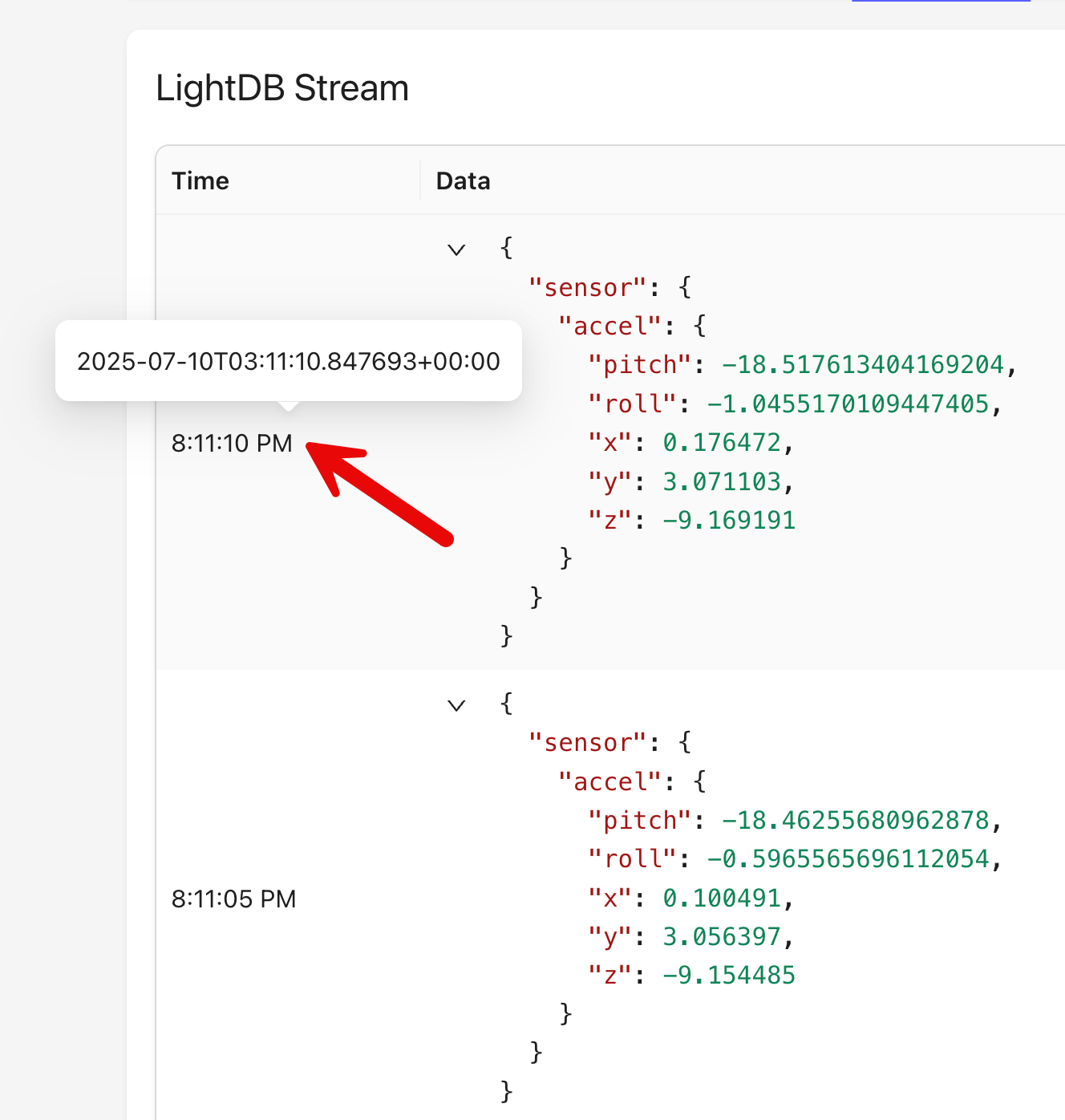Click "sensor" key in first record
Viewport: 1065px width, 1120px height.
pyautogui.click(x=587, y=288)
